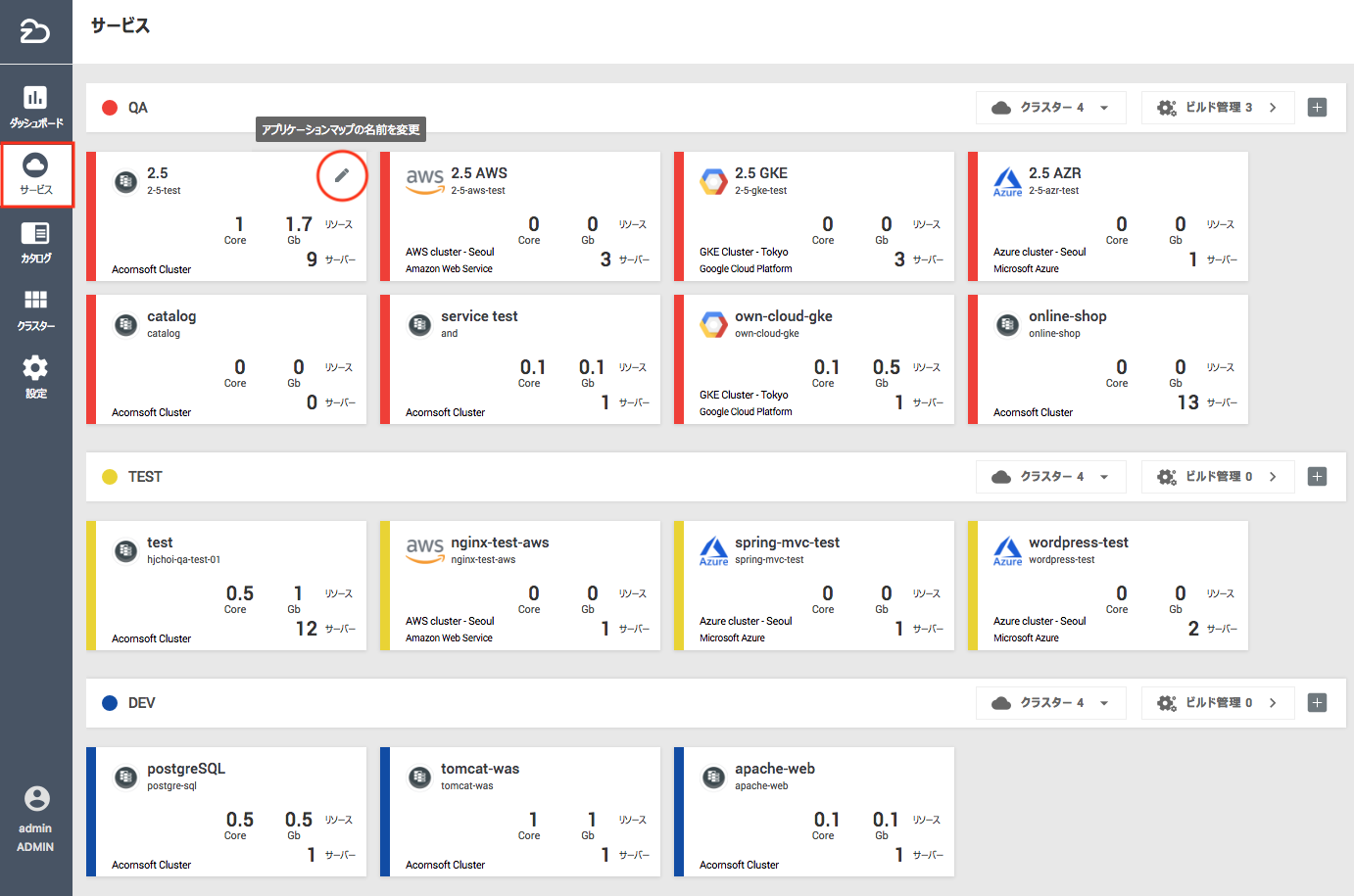Click the admin user avatar icon
The image size is (1354, 896).
point(36,799)
